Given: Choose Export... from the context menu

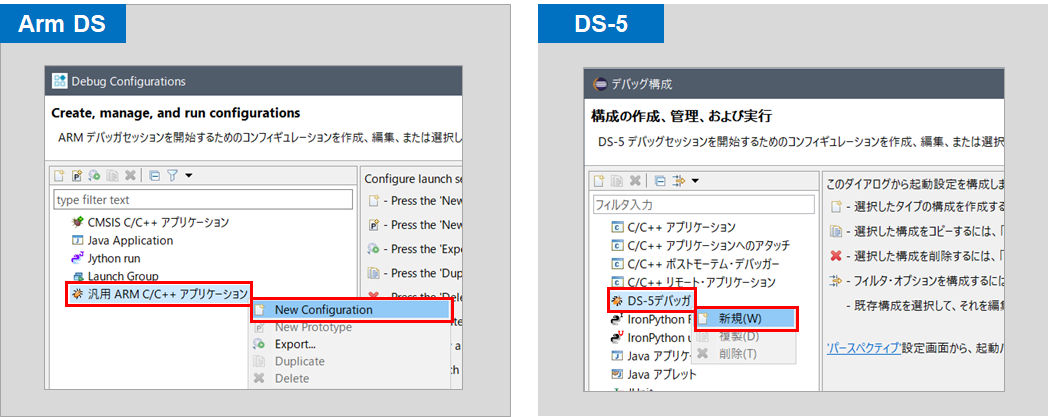Looking at the screenshot, I should tap(295, 344).
